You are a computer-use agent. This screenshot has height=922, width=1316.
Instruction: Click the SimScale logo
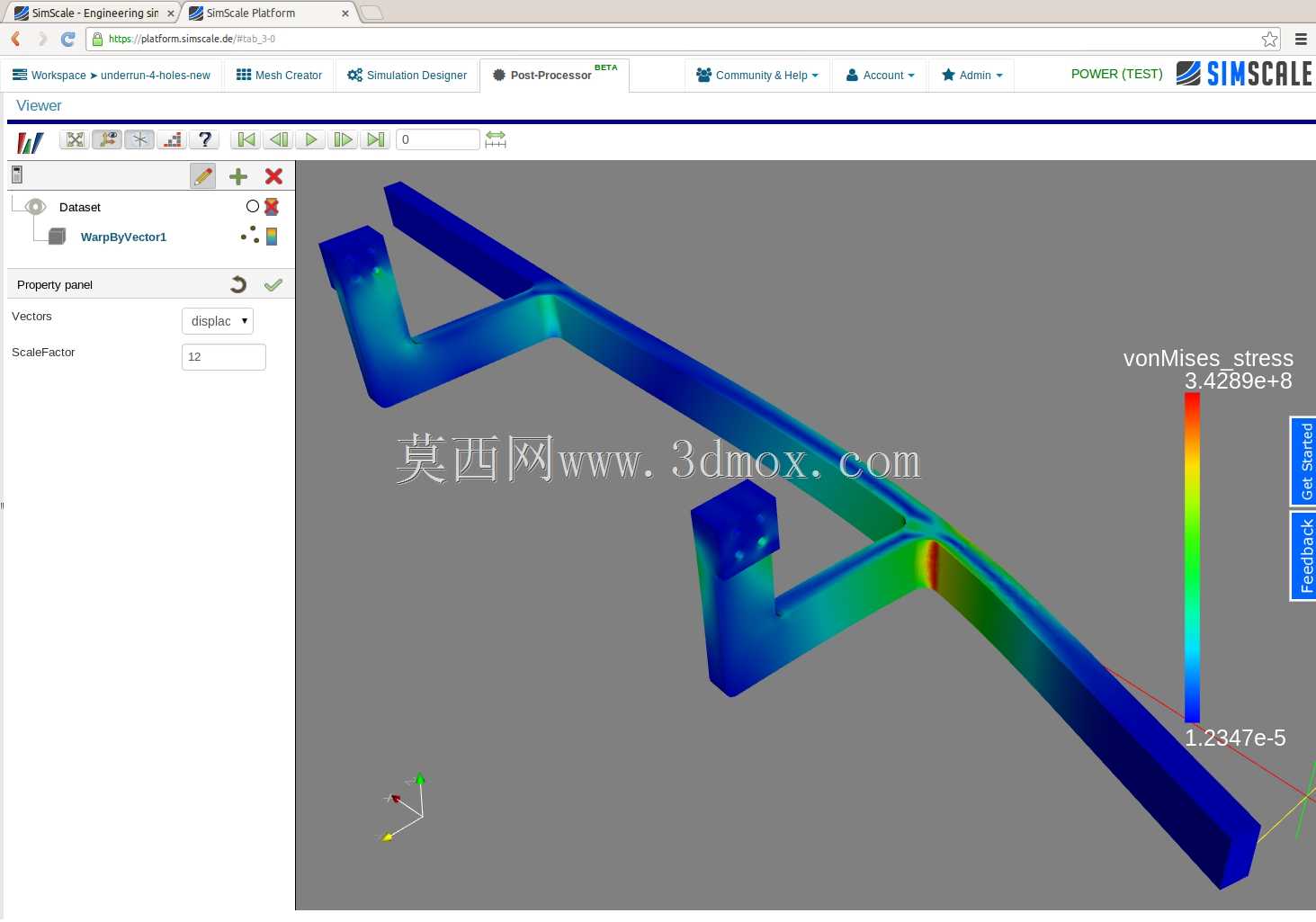1244,74
